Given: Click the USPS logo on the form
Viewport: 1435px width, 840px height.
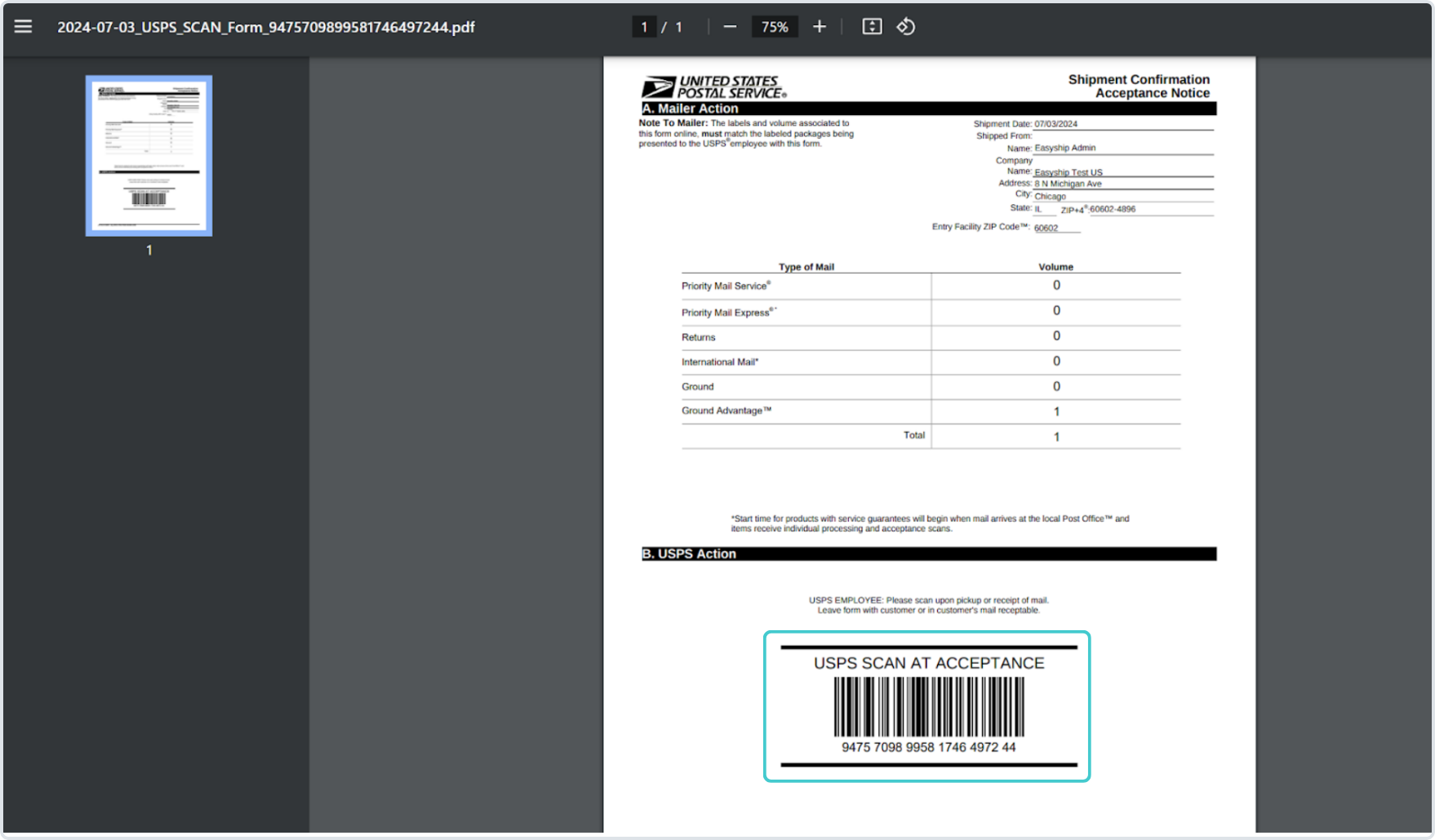Looking at the screenshot, I should pyautogui.click(x=714, y=87).
